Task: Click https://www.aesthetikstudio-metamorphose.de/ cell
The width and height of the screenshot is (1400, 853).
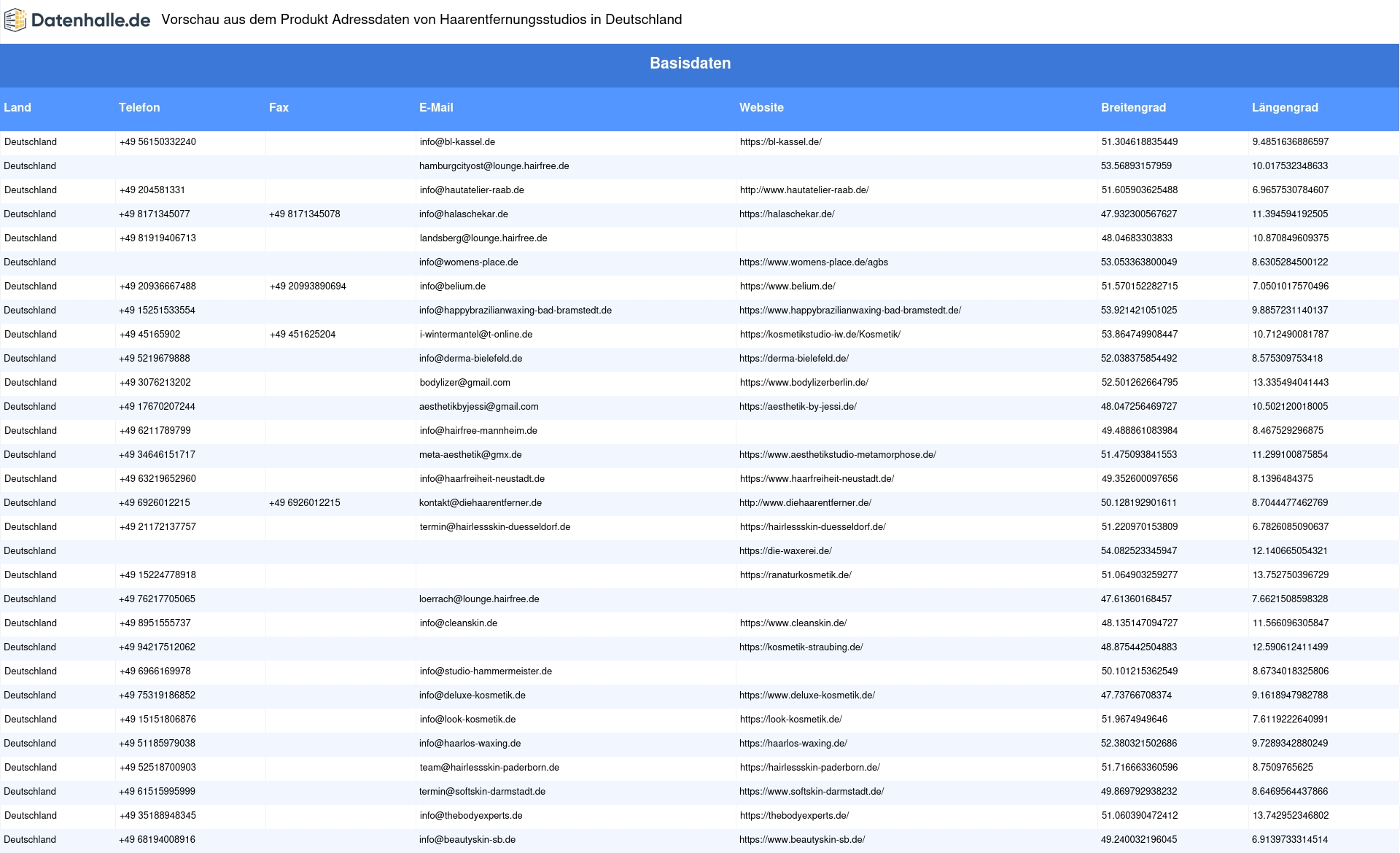Action: [x=838, y=455]
